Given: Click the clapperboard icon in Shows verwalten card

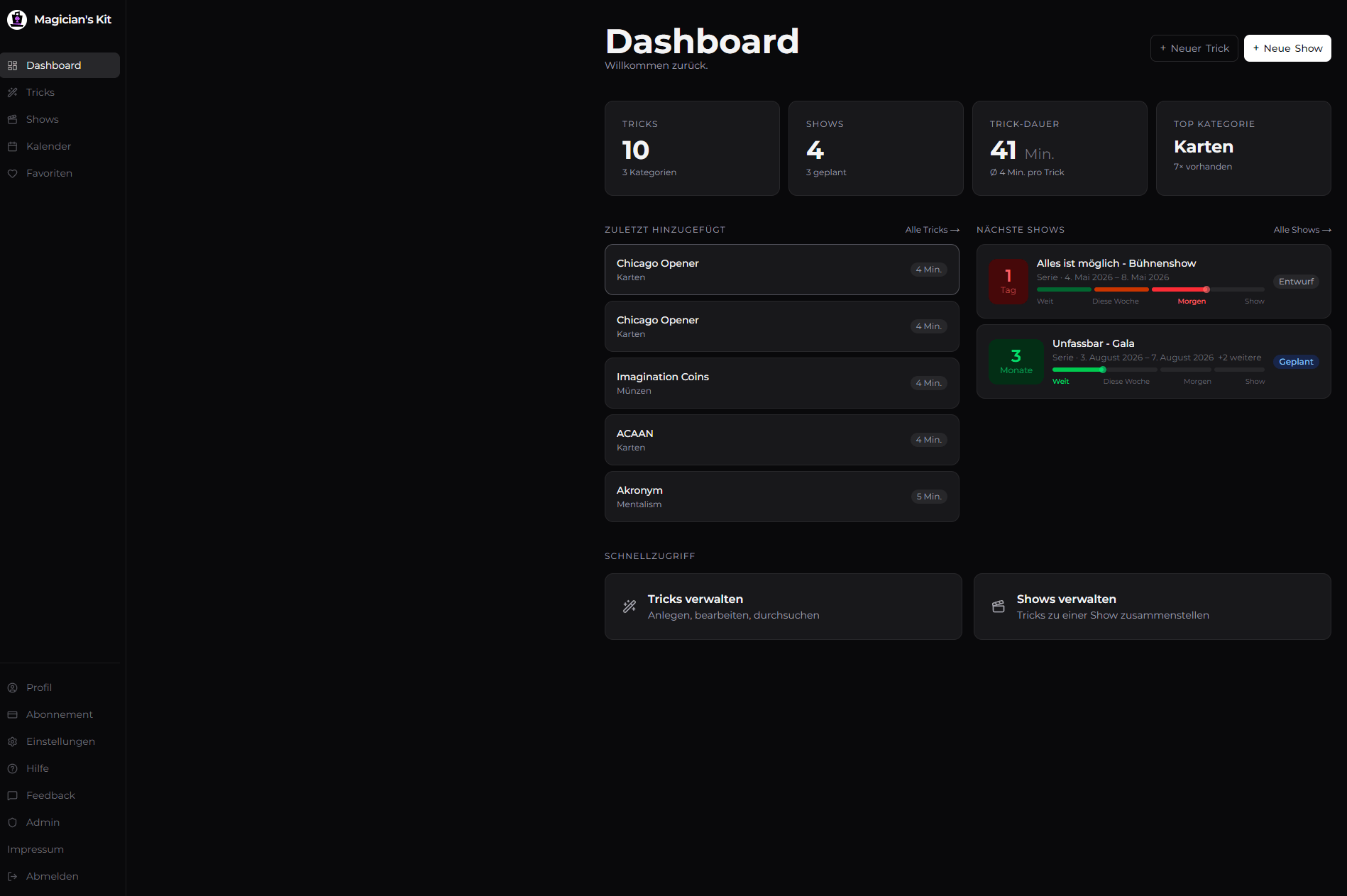Looking at the screenshot, I should [999, 607].
